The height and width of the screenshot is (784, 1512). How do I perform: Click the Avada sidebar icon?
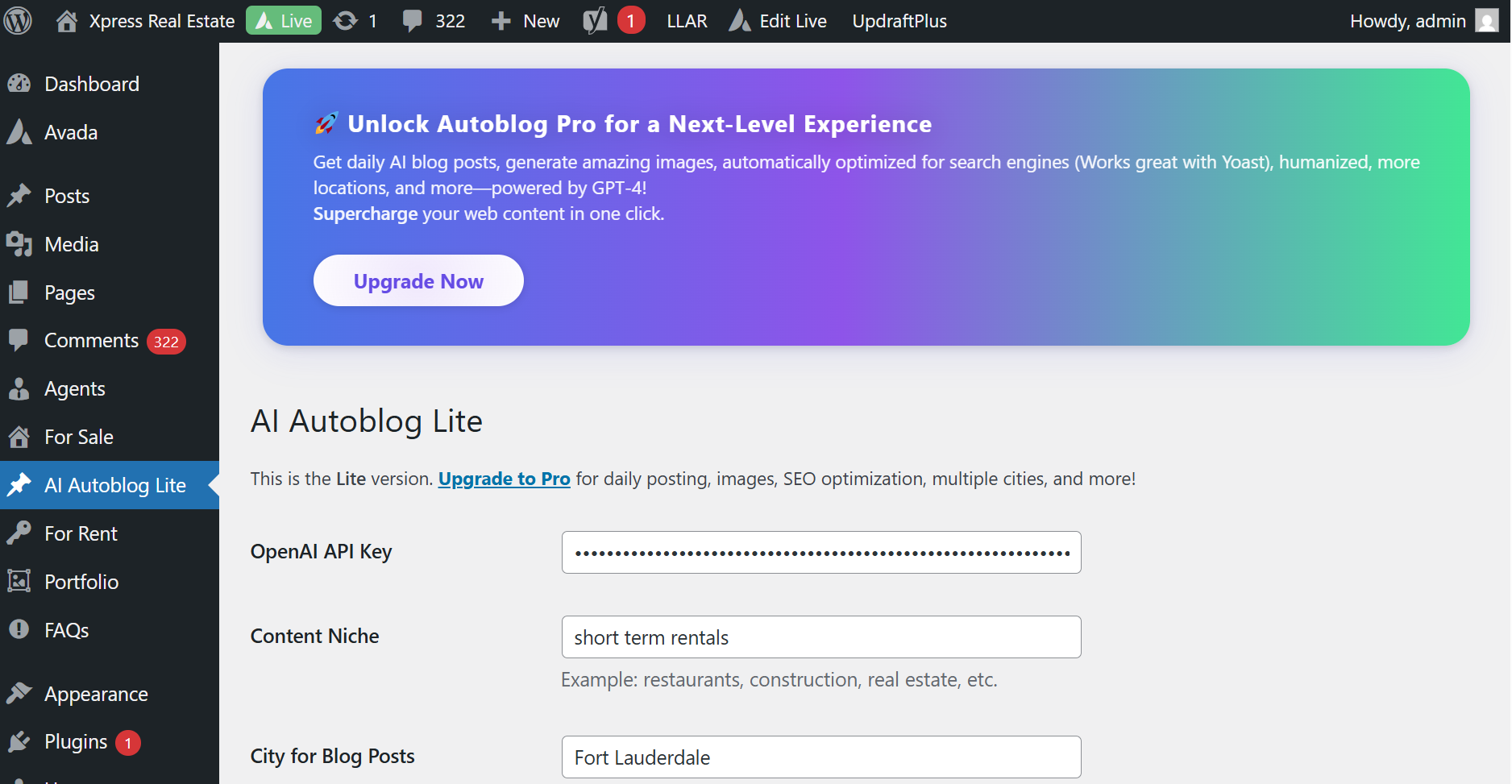[19, 132]
